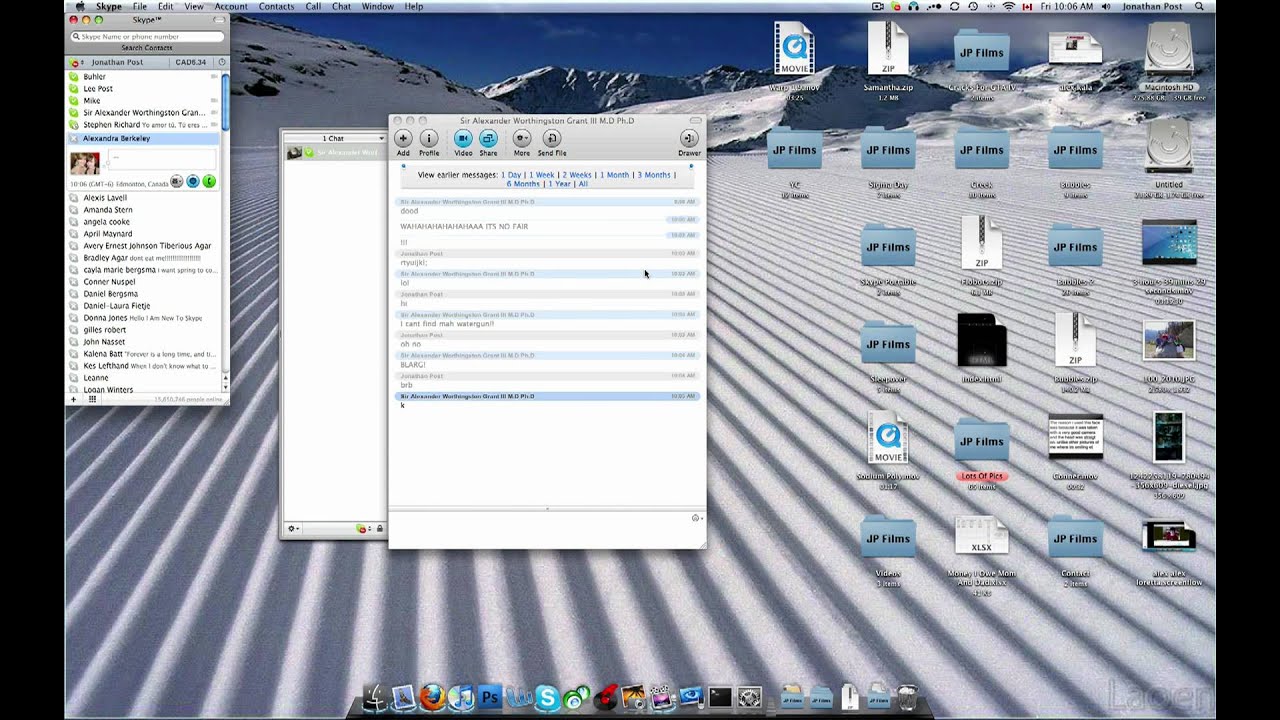Open Terminal from the Dock
This screenshot has height=720, width=1280.
720,697
